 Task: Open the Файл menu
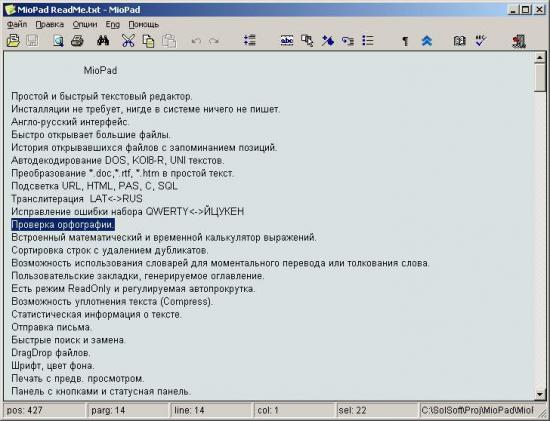pyautogui.click(x=17, y=25)
